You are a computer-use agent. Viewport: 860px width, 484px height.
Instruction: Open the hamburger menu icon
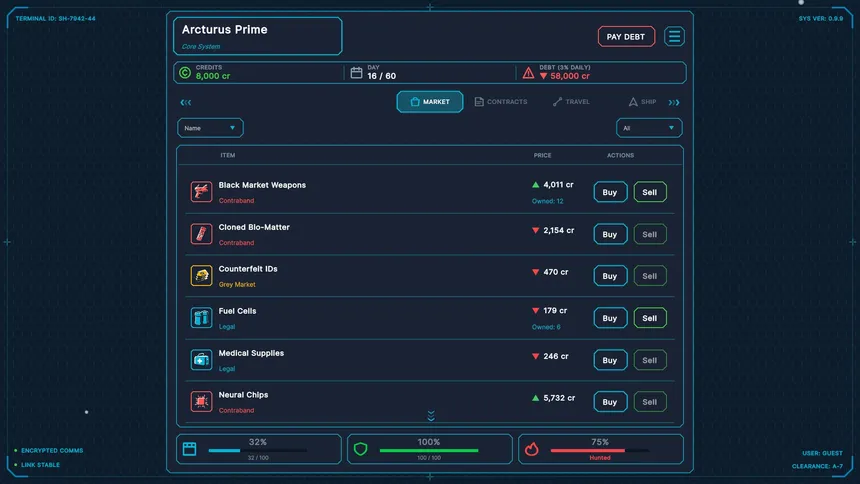674,37
